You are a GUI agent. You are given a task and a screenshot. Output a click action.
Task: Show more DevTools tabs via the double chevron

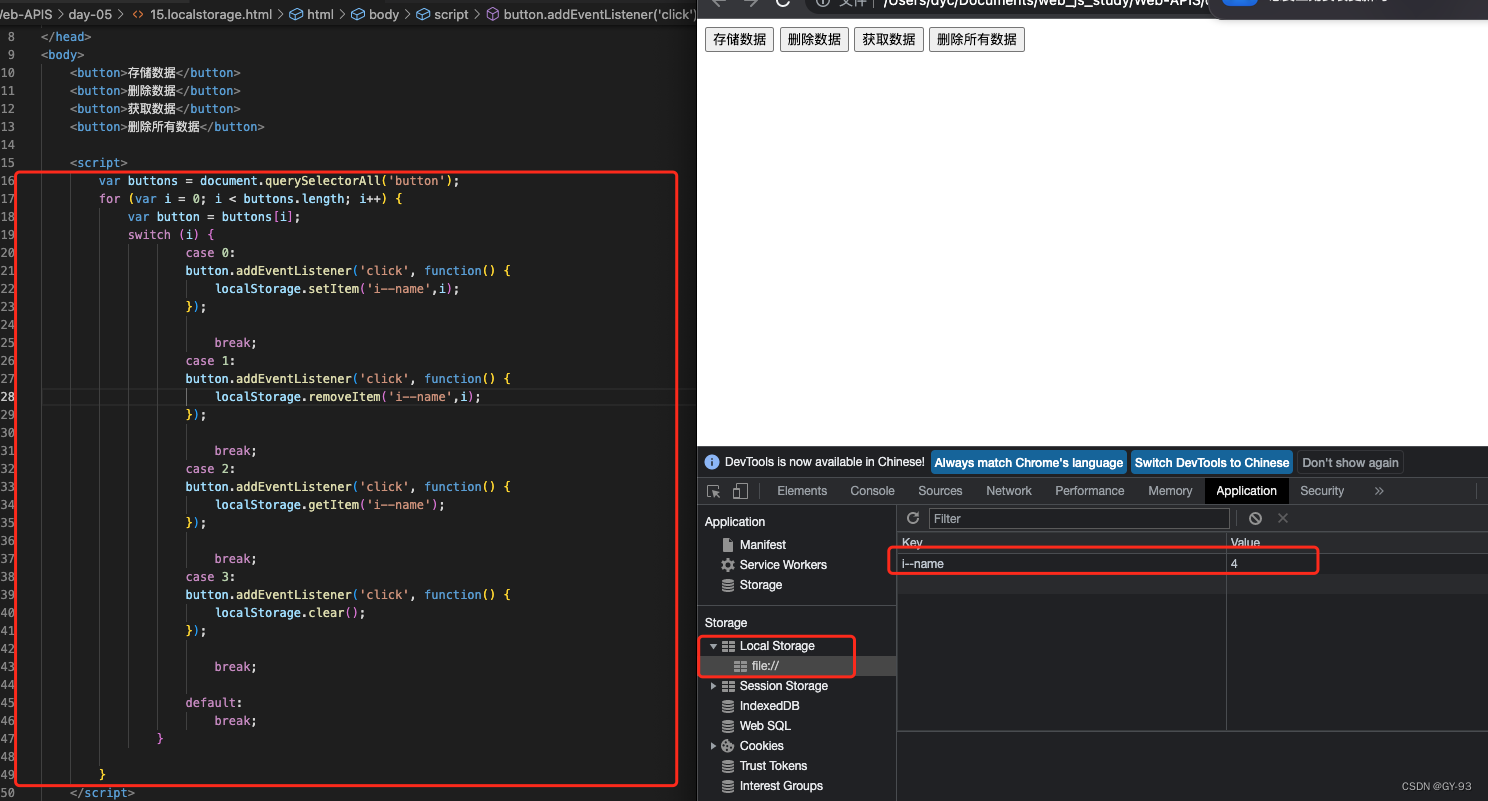click(1379, 491)
